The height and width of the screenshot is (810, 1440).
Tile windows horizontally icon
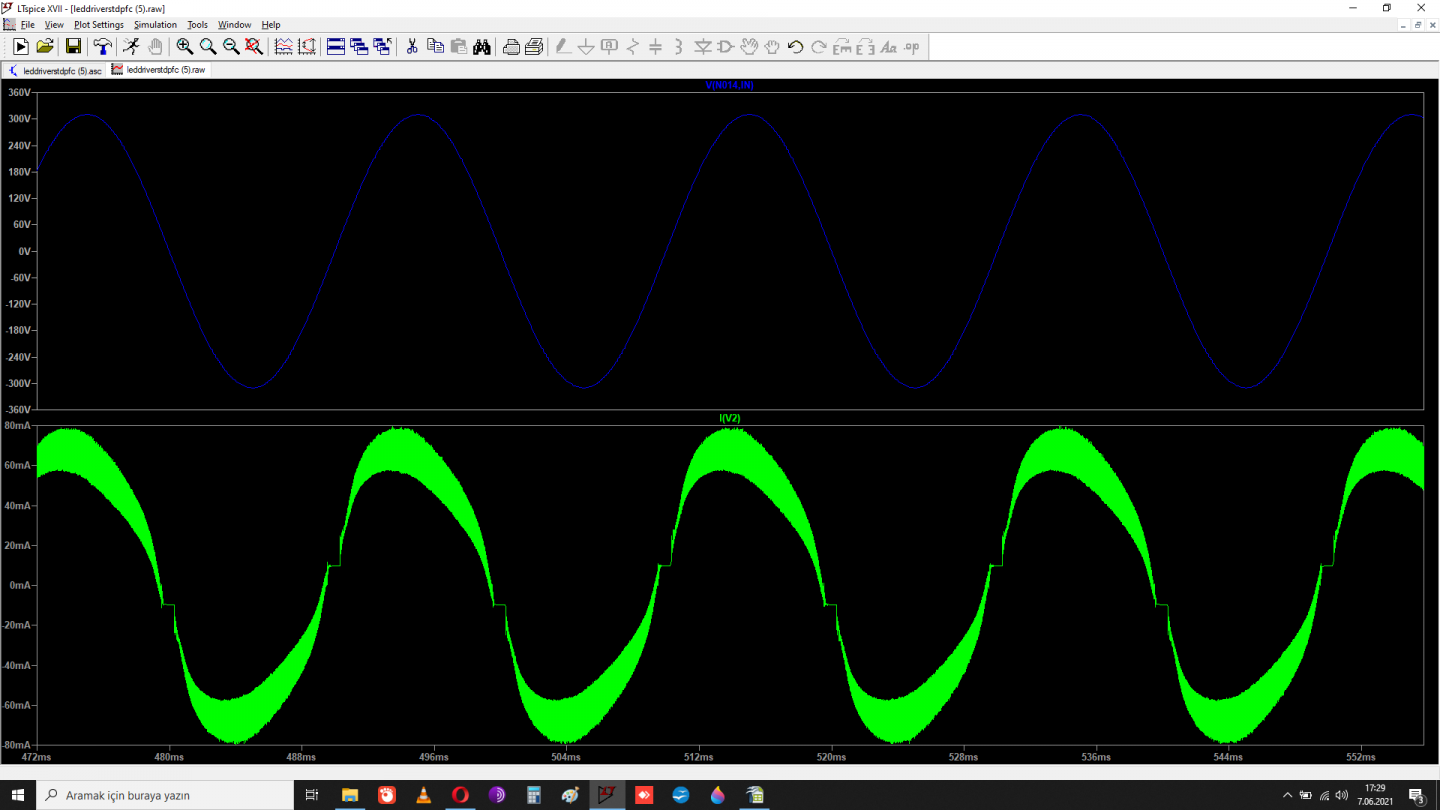(x=336, y=46)
